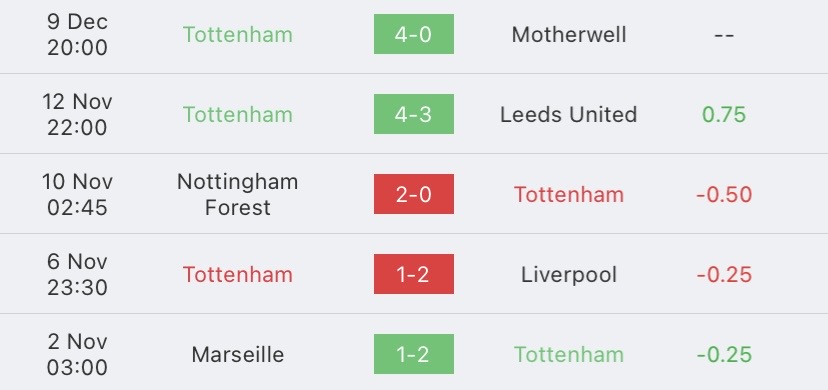Select Tottenham in the 12 Nov match
The image size is (828, 390).
tap(238, 115)
